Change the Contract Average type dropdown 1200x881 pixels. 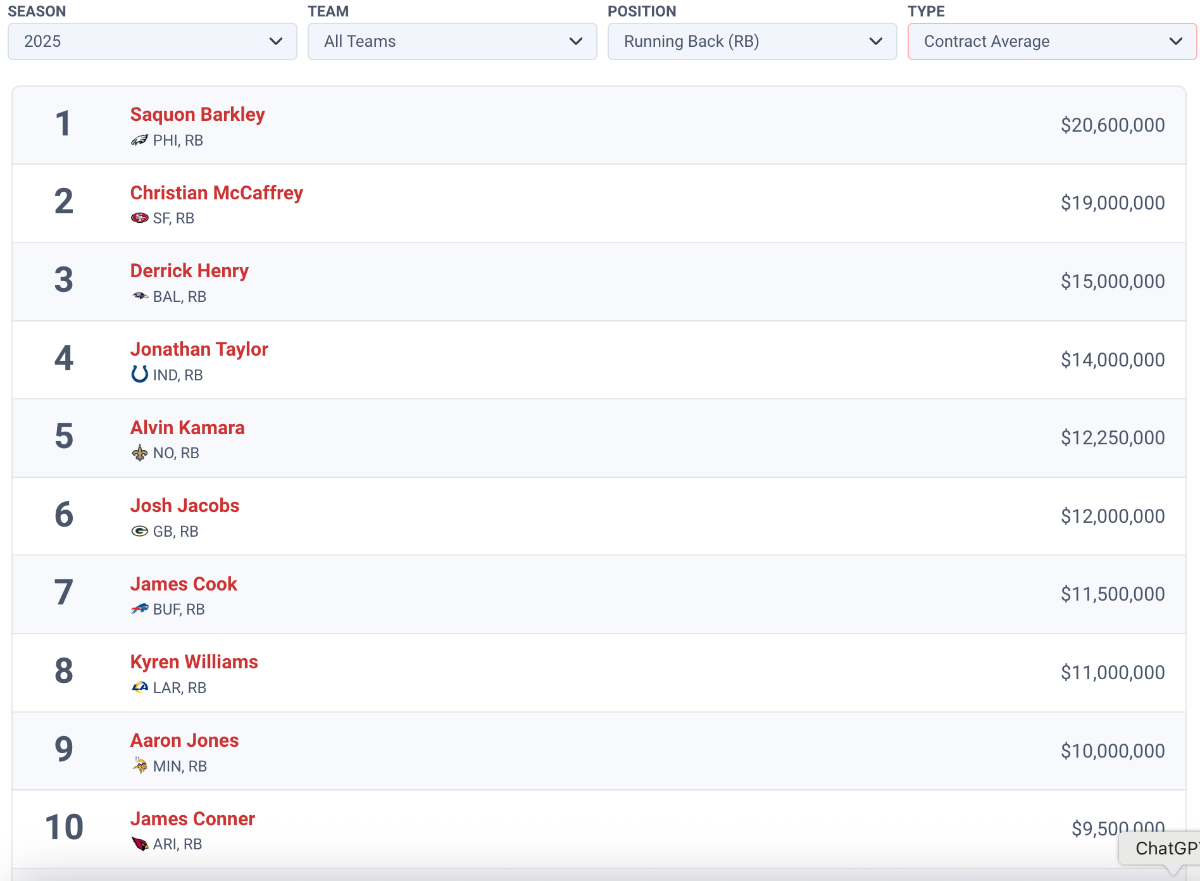click(1052, 42)
